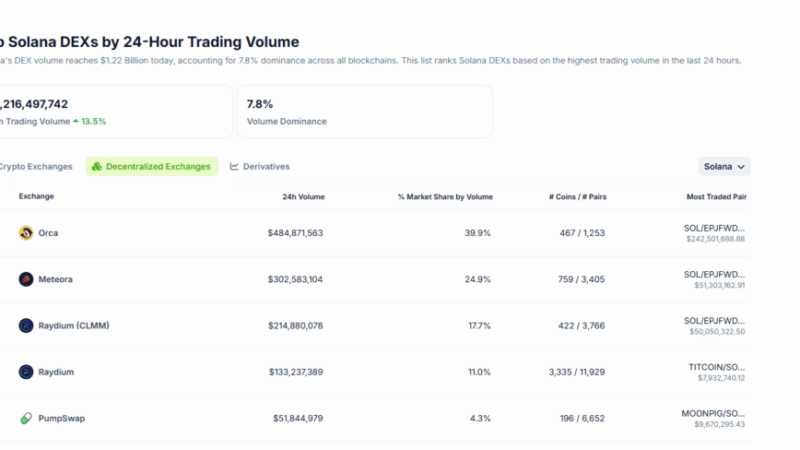Click the $7,932,740.12 pair volume

721,378
